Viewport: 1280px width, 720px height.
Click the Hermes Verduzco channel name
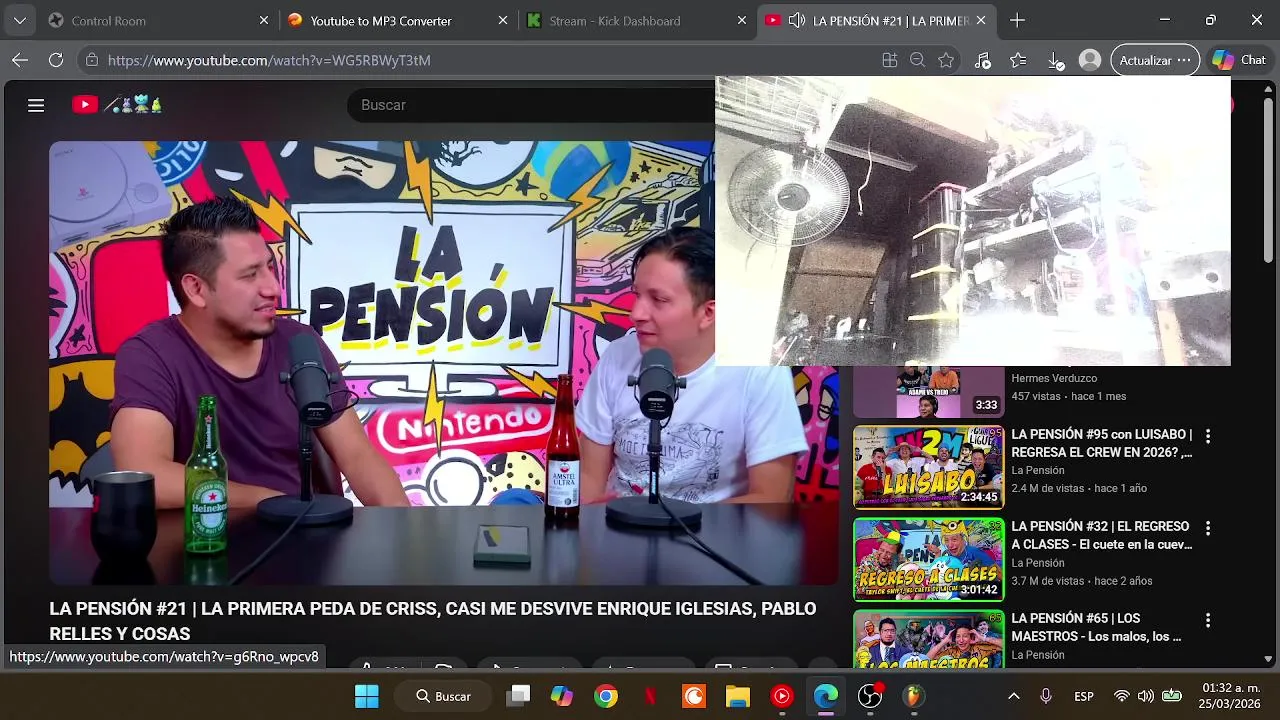(1054, 378)
